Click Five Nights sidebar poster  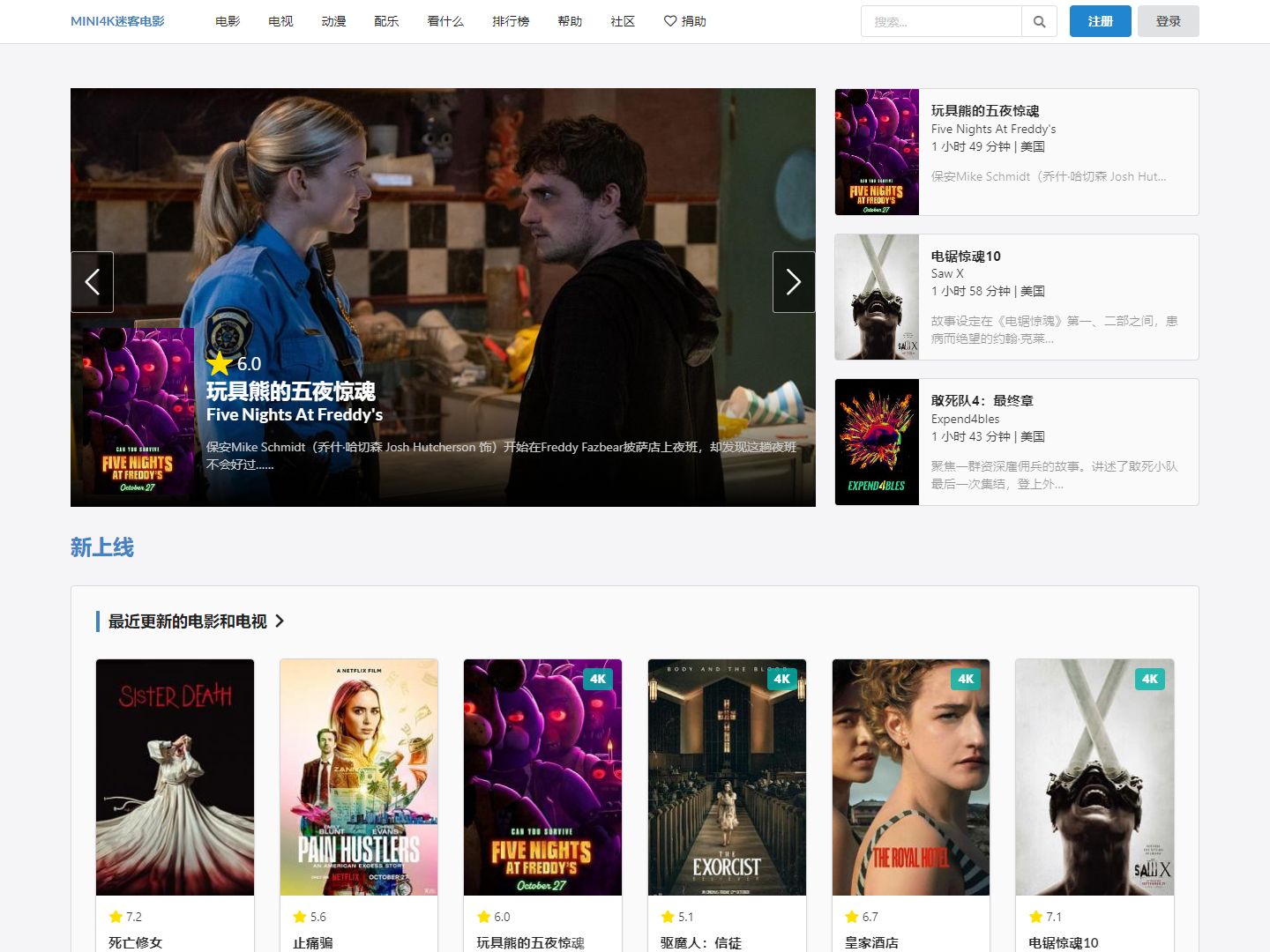(x=877, y=152)
